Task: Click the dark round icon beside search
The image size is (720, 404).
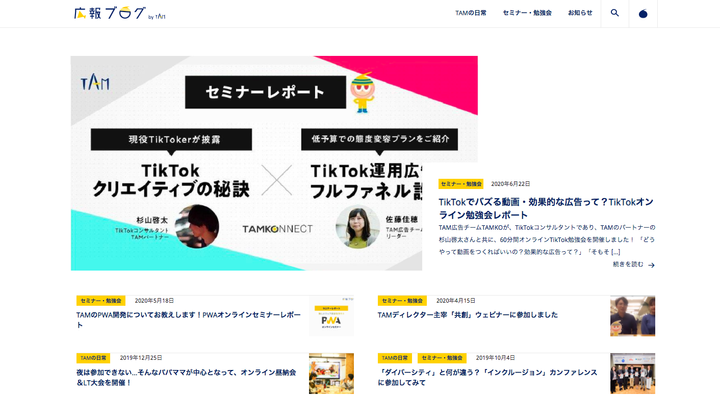Action: coord(643,13)
